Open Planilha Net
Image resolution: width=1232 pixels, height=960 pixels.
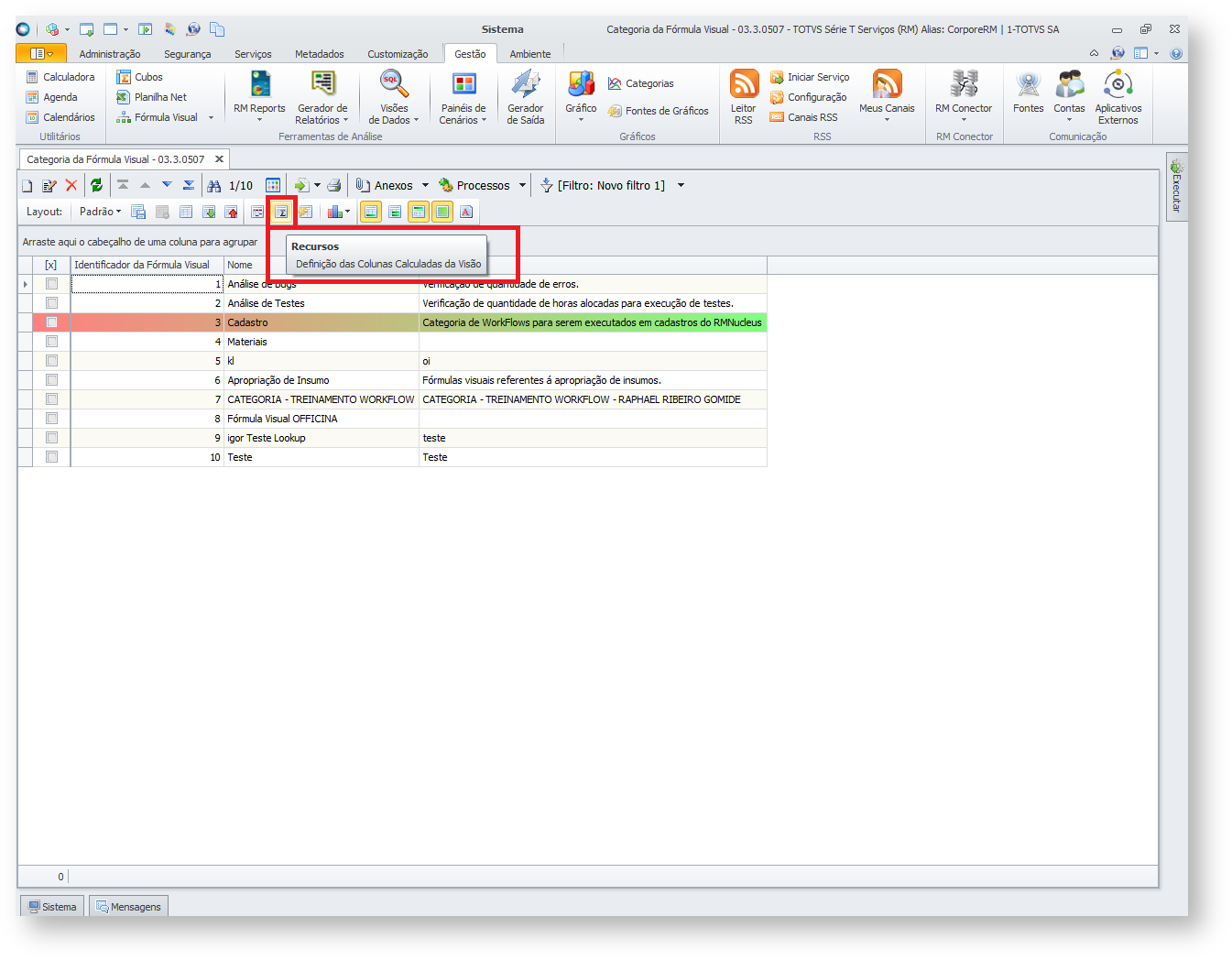click(152, 97)
